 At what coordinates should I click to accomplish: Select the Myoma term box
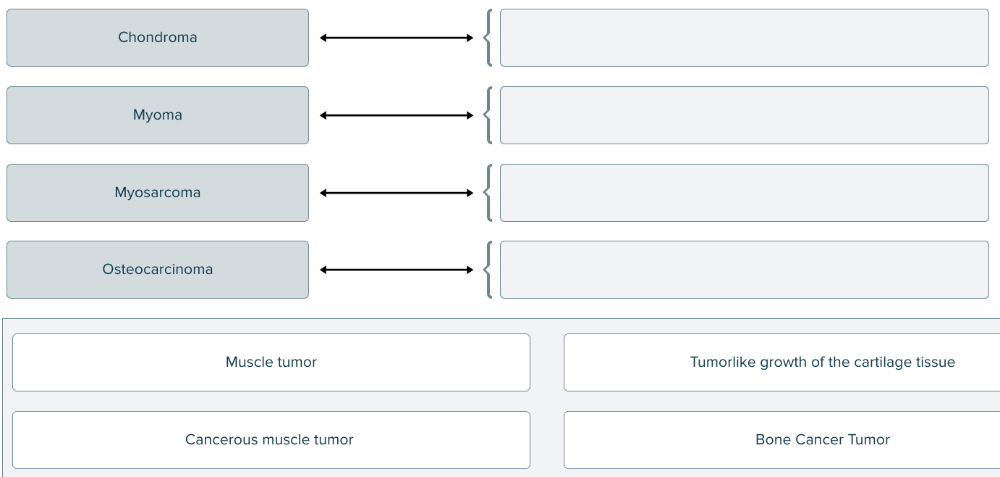tap(157, 115)
